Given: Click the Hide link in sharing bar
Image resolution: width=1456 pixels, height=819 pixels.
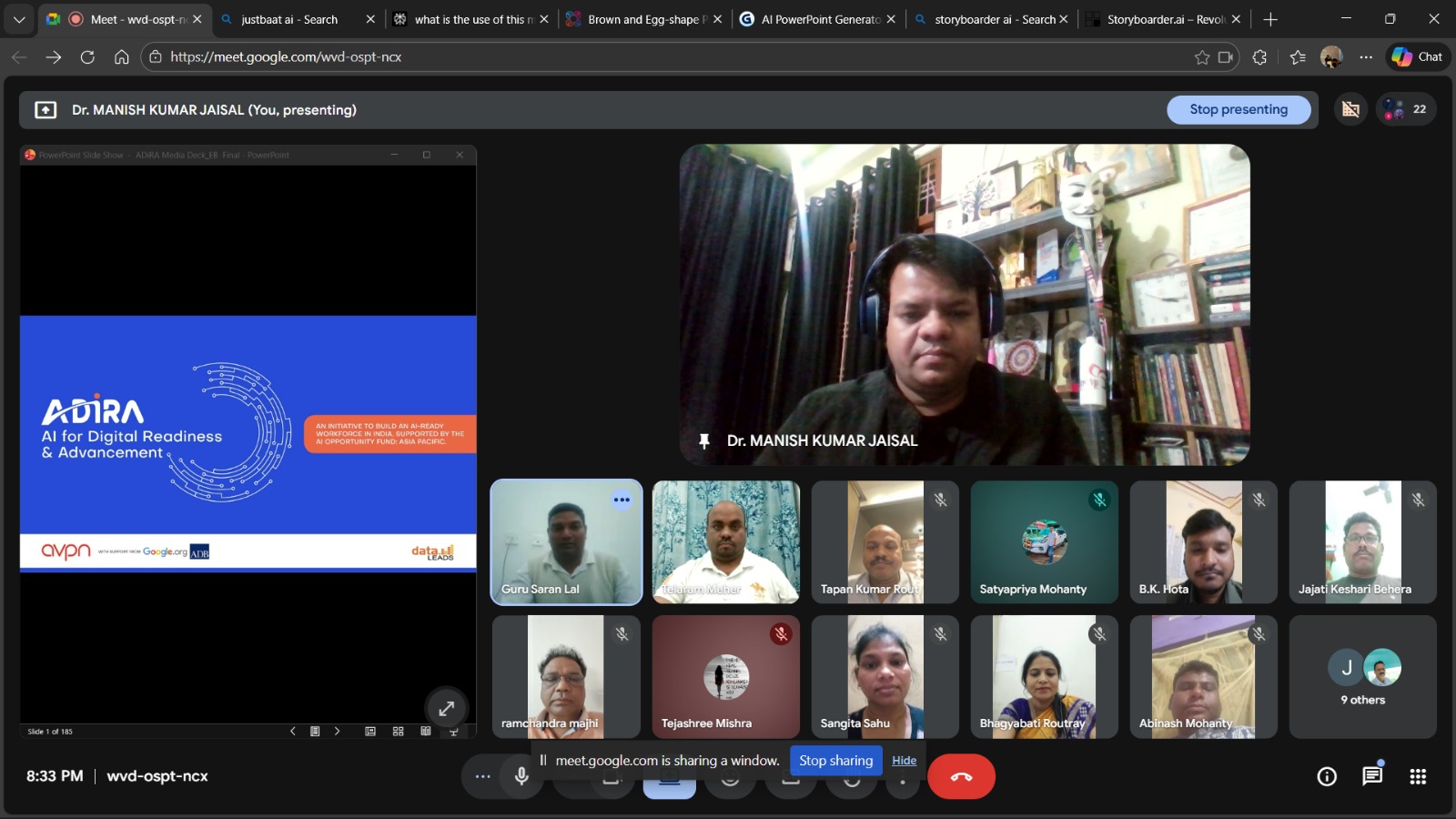Looking at the screenshot, I should pos(904,761).
